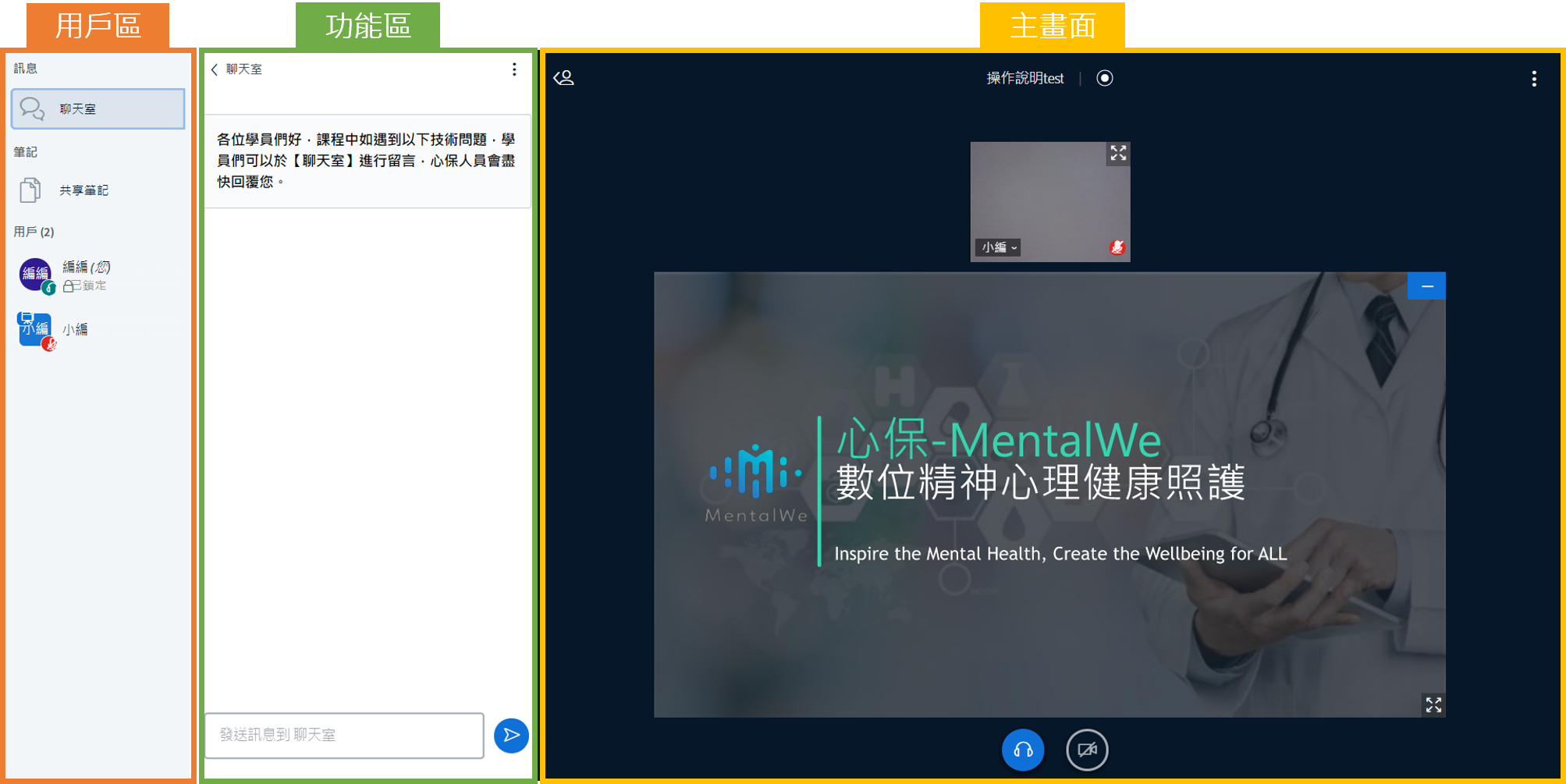Open the 聊天室 chat item in sidebar
This screenshot has height=784, width=1566.
[x=98, y=108]
